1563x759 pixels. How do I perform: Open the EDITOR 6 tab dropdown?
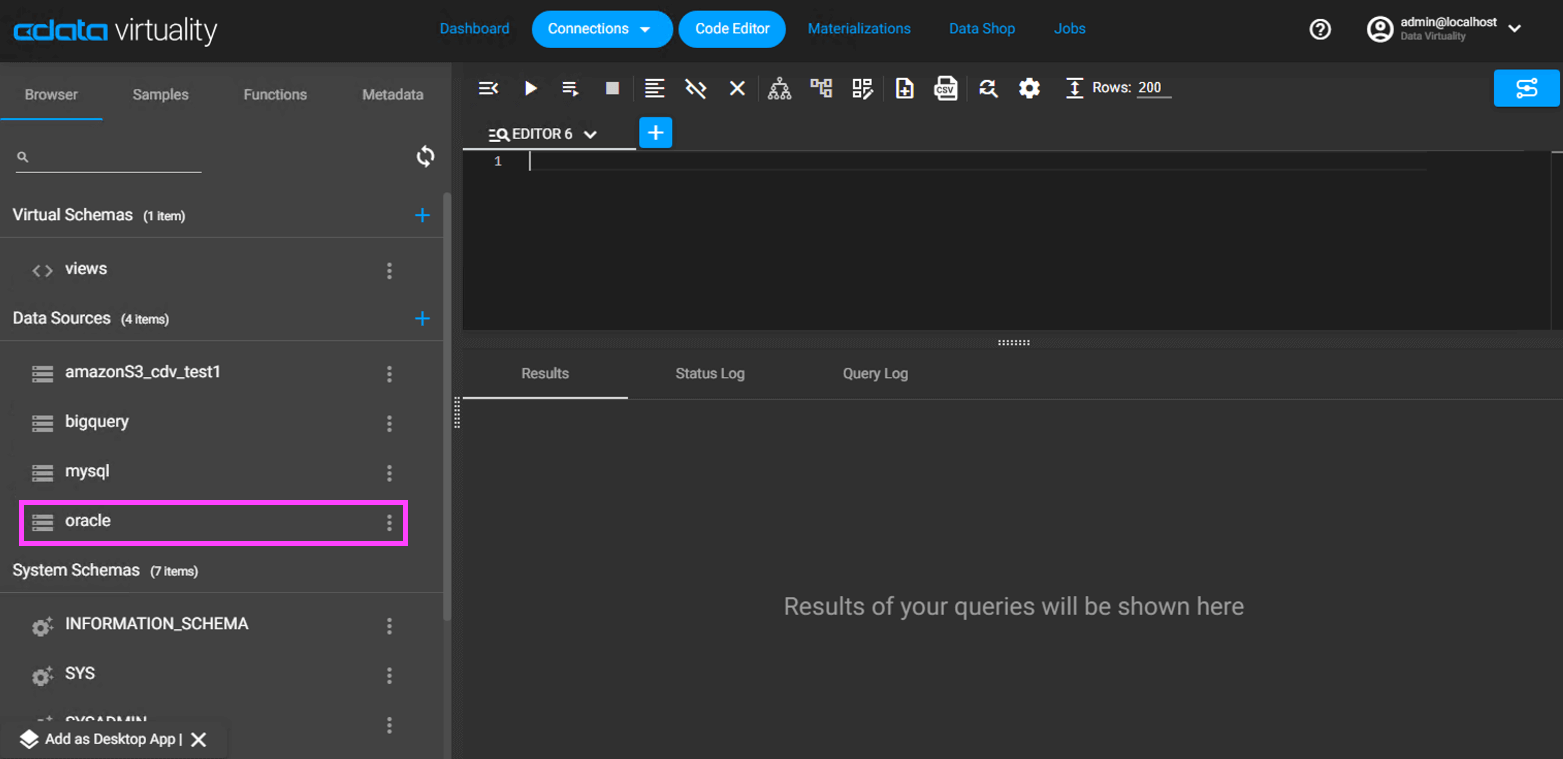point(590,133)
